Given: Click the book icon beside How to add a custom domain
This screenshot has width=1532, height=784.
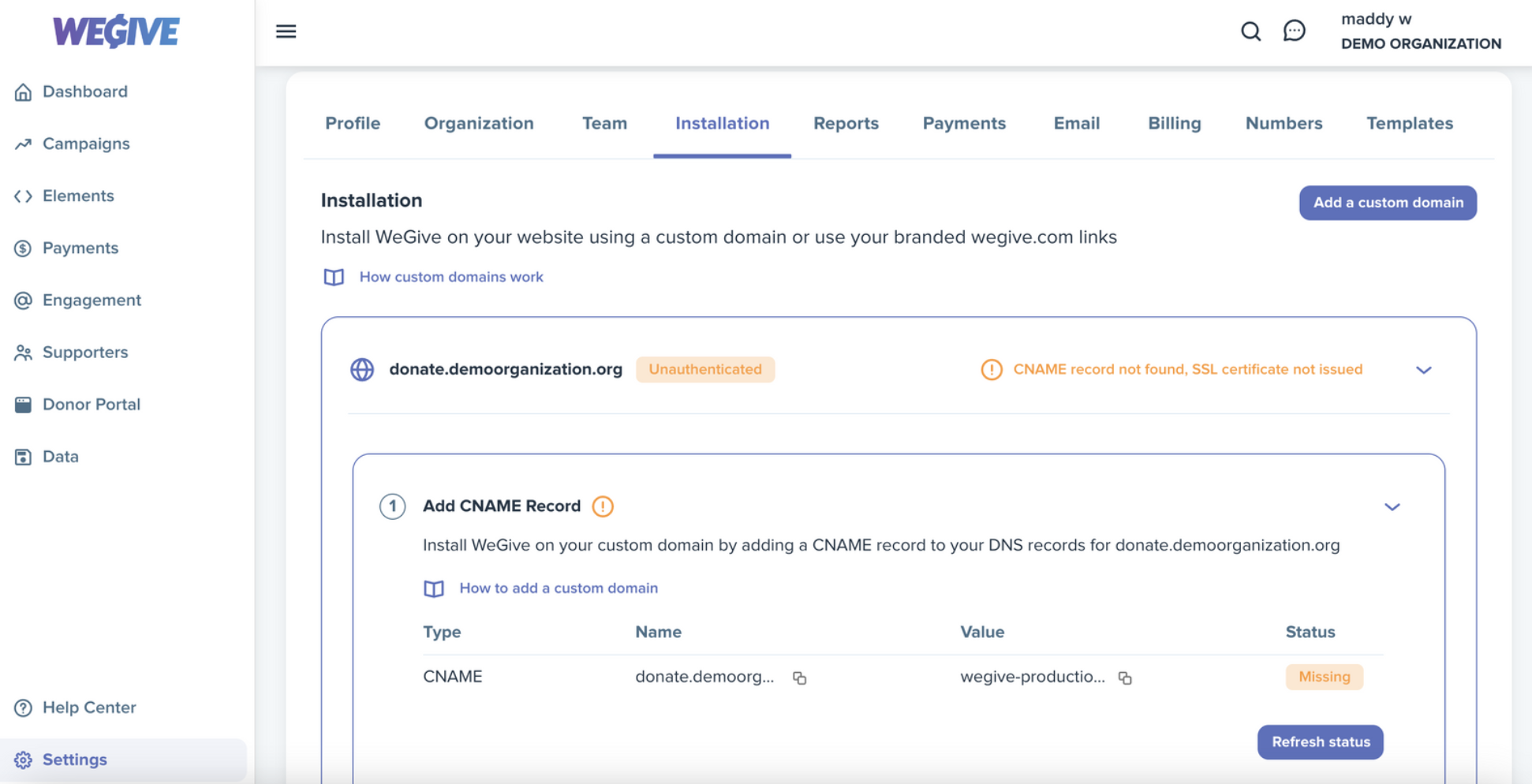Looking at the screenshot, I should (434, 588).
